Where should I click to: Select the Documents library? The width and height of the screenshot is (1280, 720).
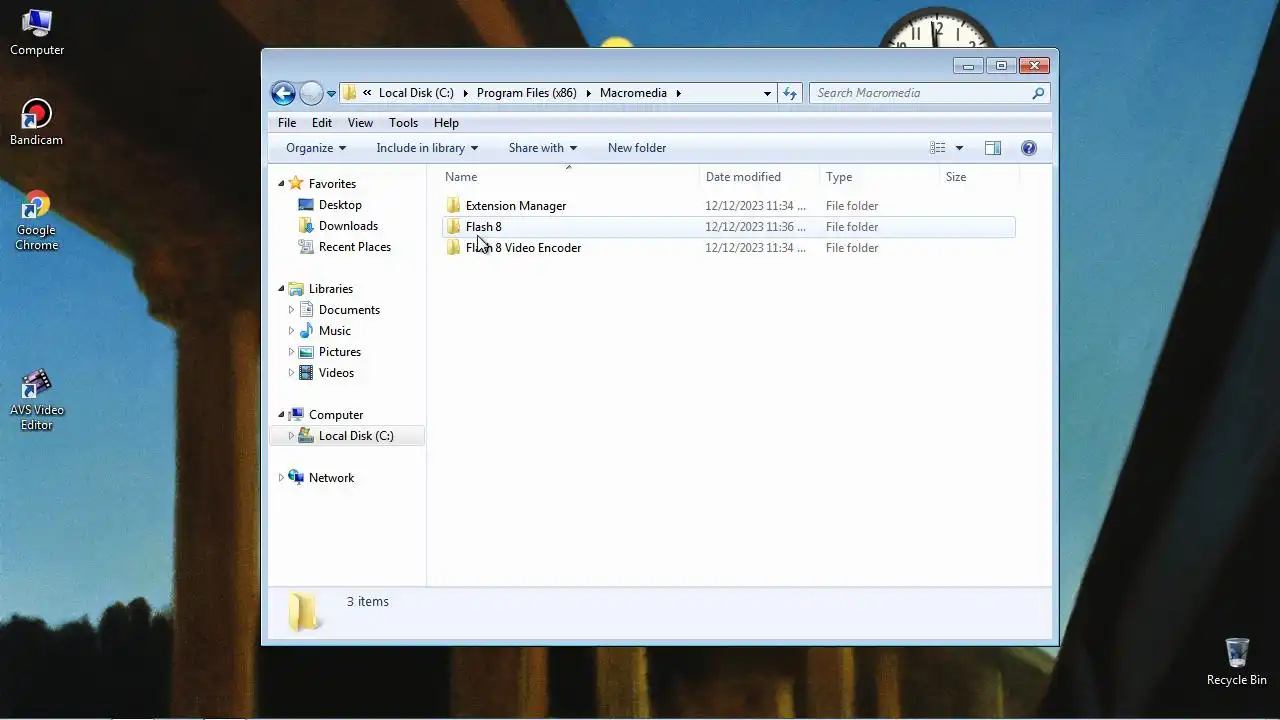[x=349, y=310]
